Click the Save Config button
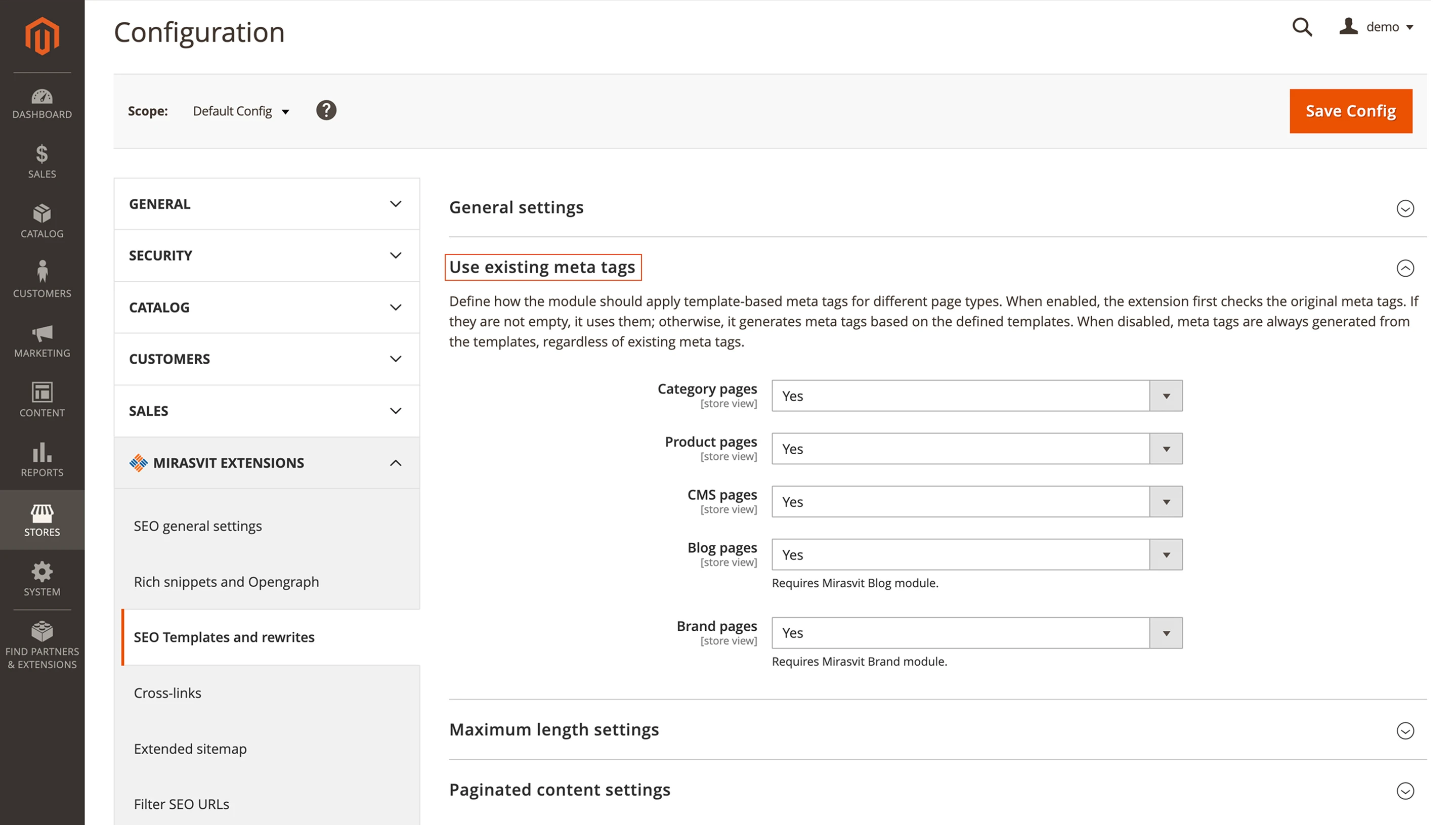 1350,111
